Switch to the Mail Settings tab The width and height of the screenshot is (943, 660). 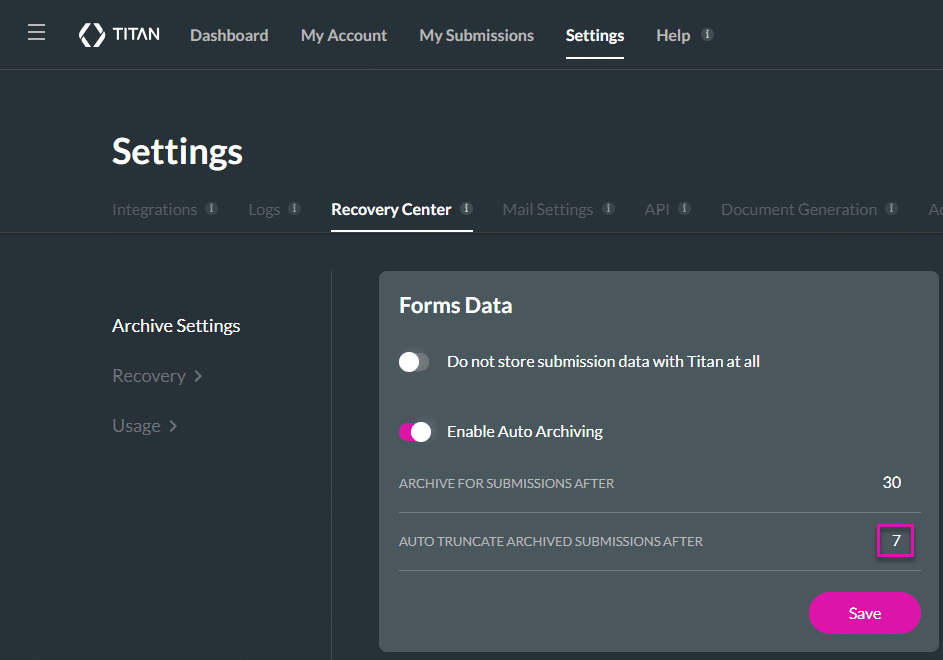[x=547, y=209]
